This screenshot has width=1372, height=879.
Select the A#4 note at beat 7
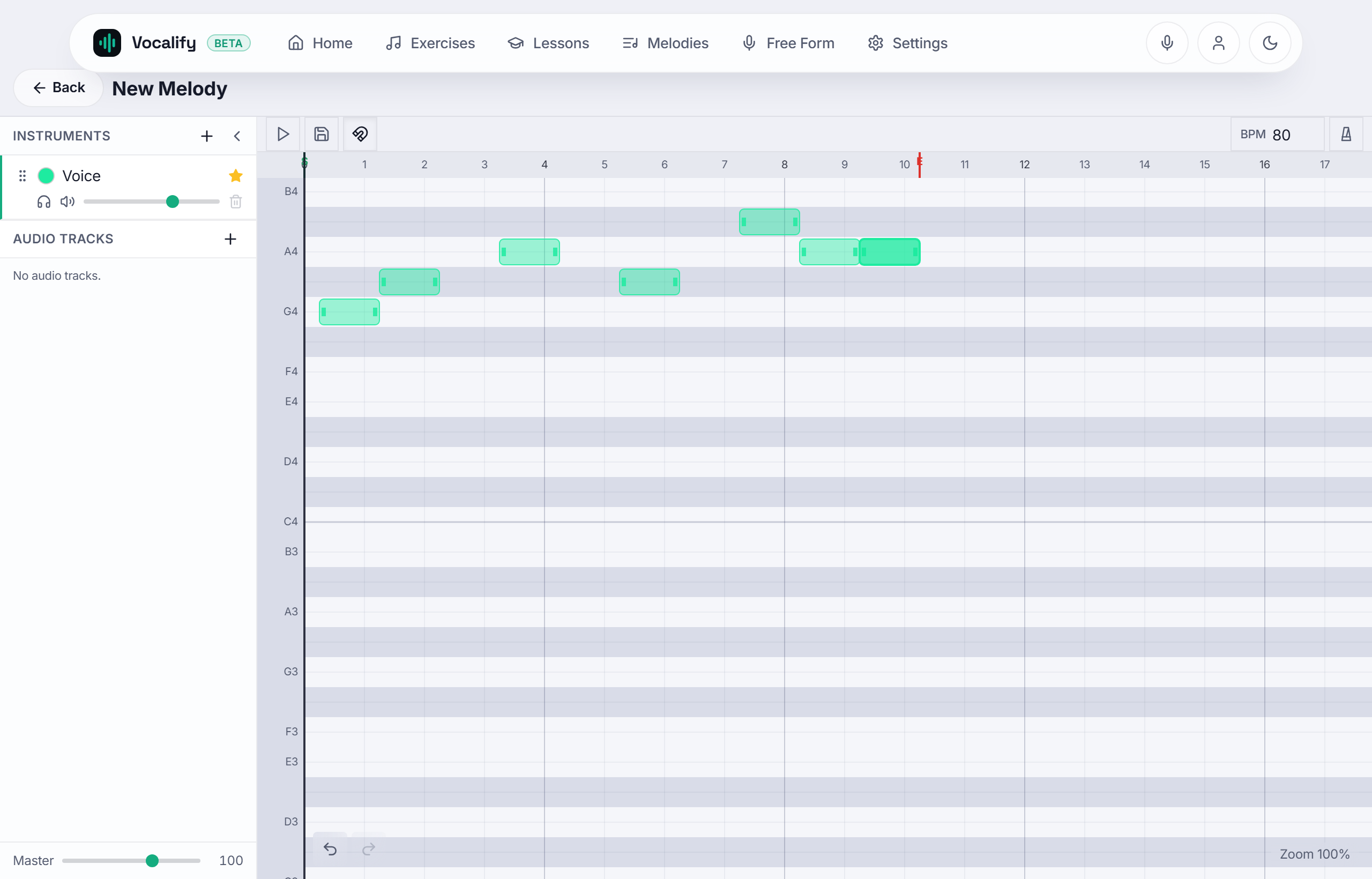pos(769,222)
